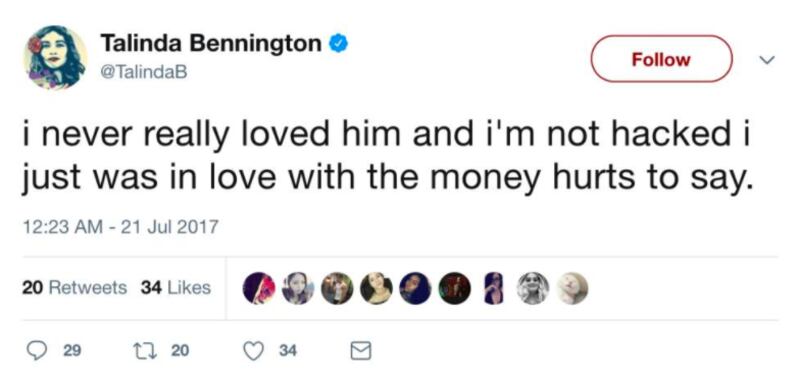Click the second liker avatar
The width and height of the screenshot is (800, 378).
tap(298, 288)
